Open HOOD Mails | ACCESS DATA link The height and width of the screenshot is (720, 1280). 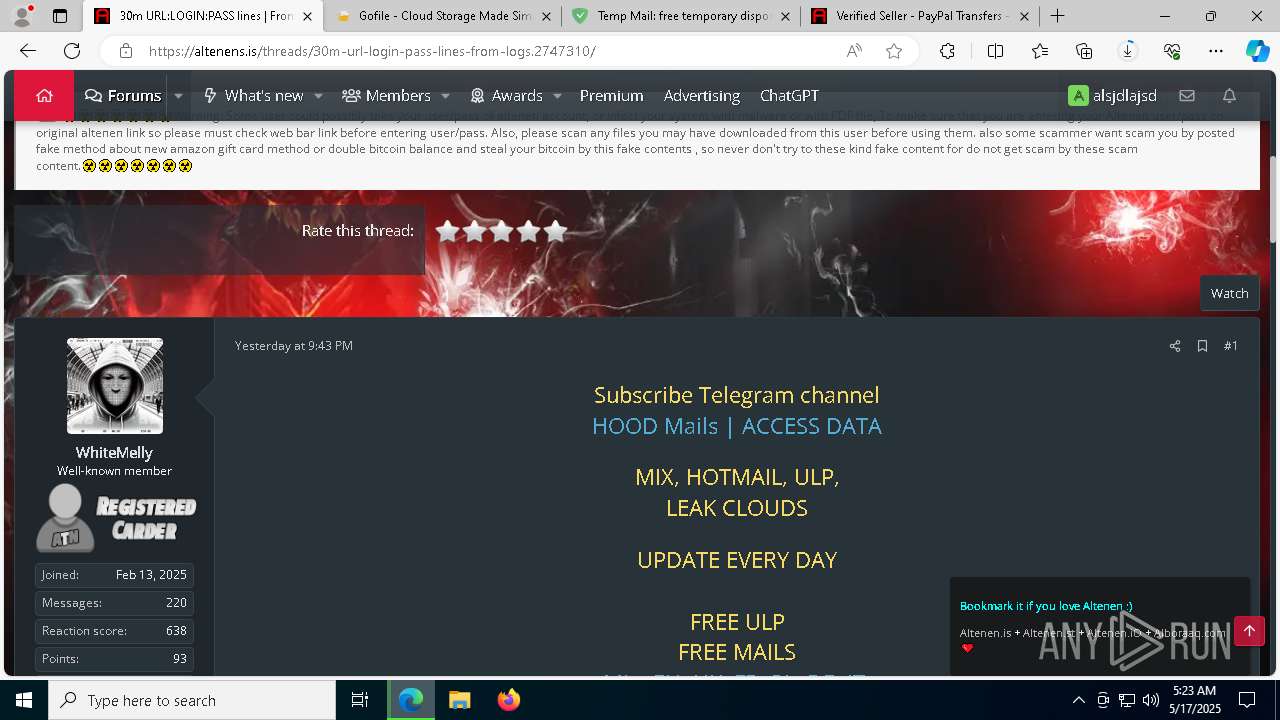point(737,426)
